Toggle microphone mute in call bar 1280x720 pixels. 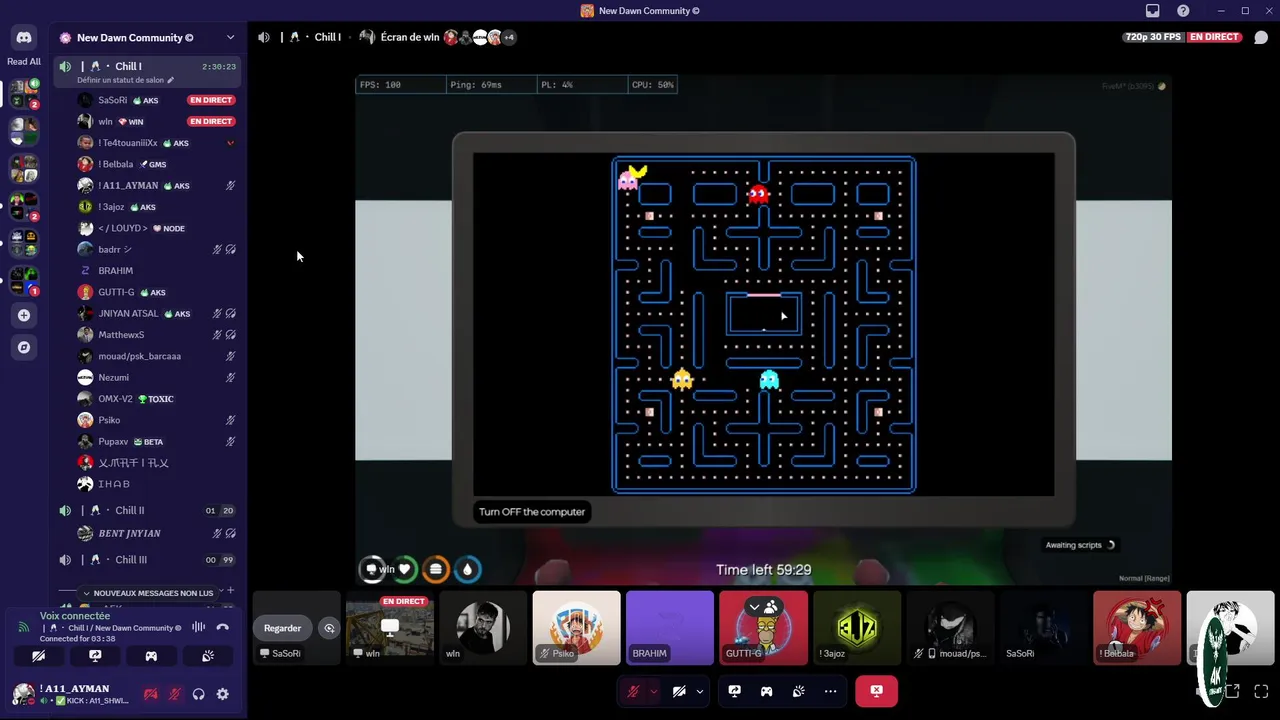pyautogui.click(x=633, y=691)
